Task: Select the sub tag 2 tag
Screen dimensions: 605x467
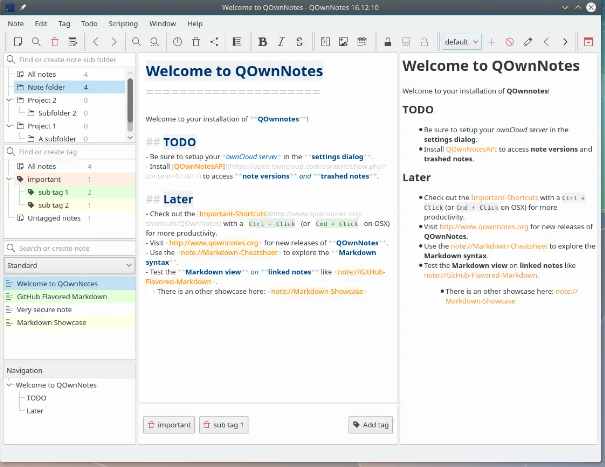Action: click(80, 205)
